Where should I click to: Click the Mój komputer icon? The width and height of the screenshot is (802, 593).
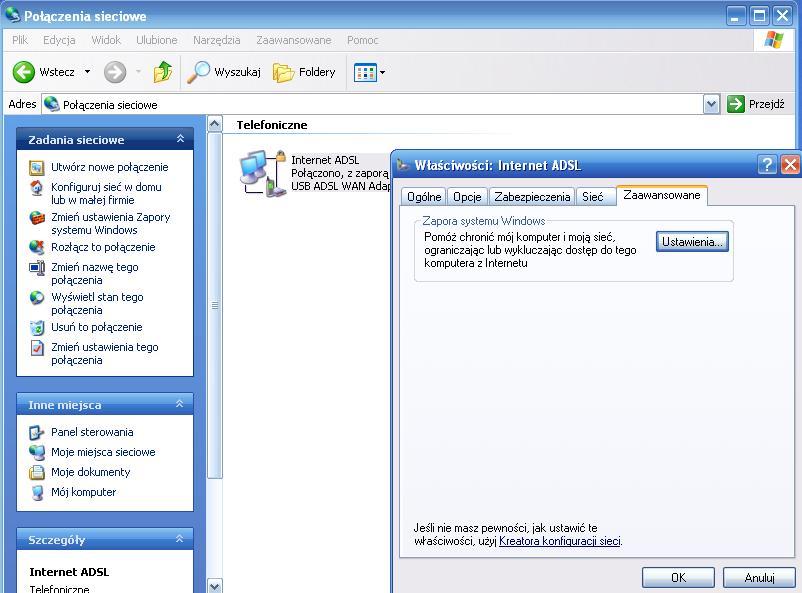pos(37,492)
